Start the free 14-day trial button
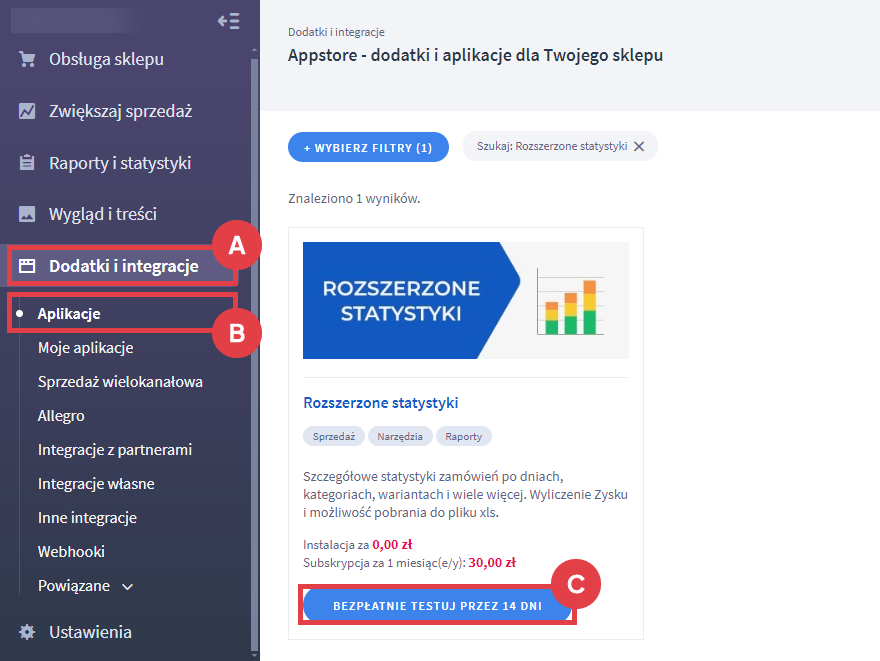This screenshot has height=661, width=880. pyautogui.click(x=438, y=607)
